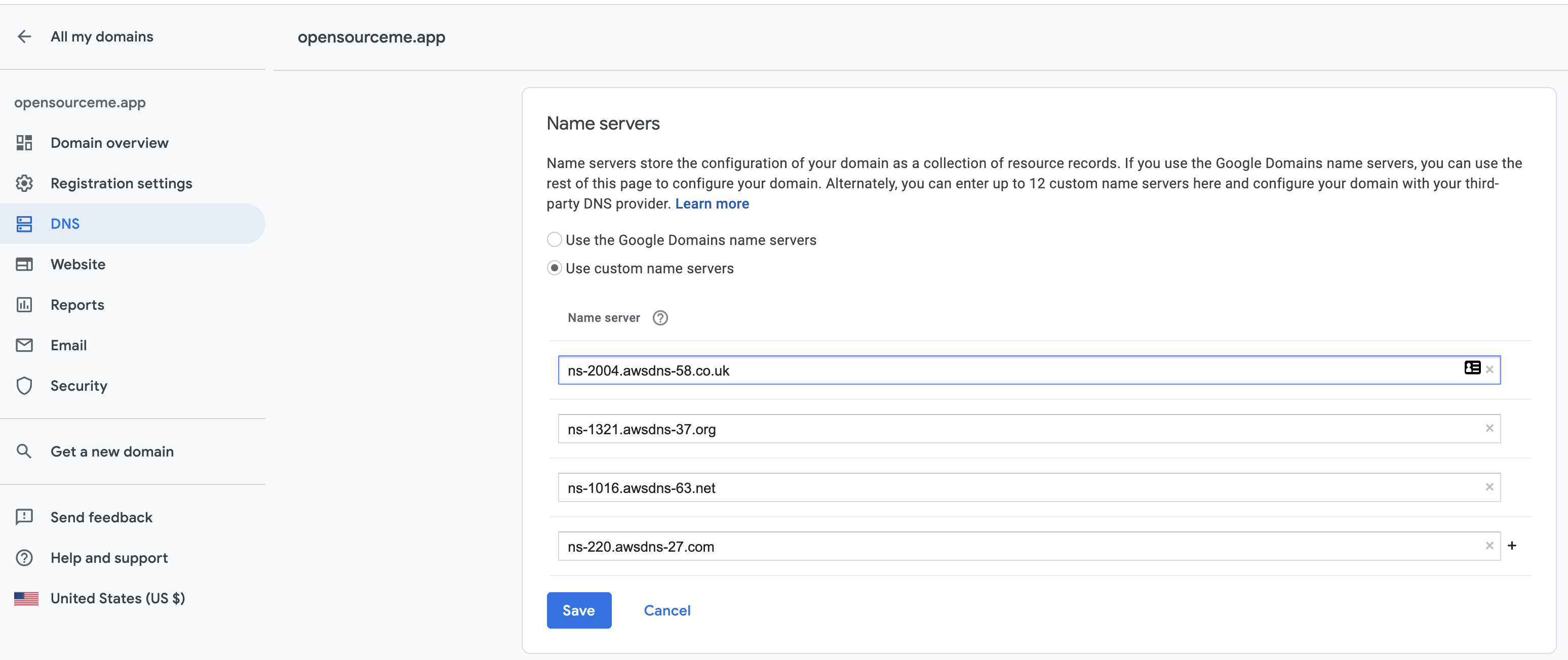Open the DNS section in sidebar

[65, 224]
